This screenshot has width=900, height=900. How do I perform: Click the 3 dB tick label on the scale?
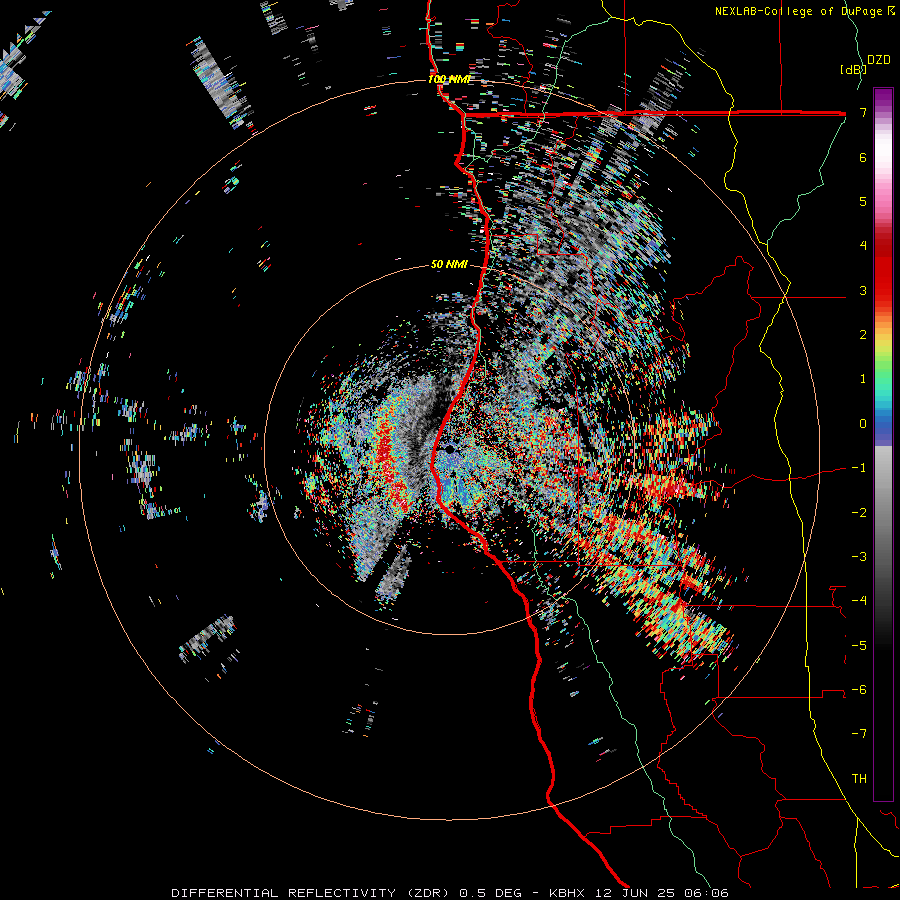(863, 290)
